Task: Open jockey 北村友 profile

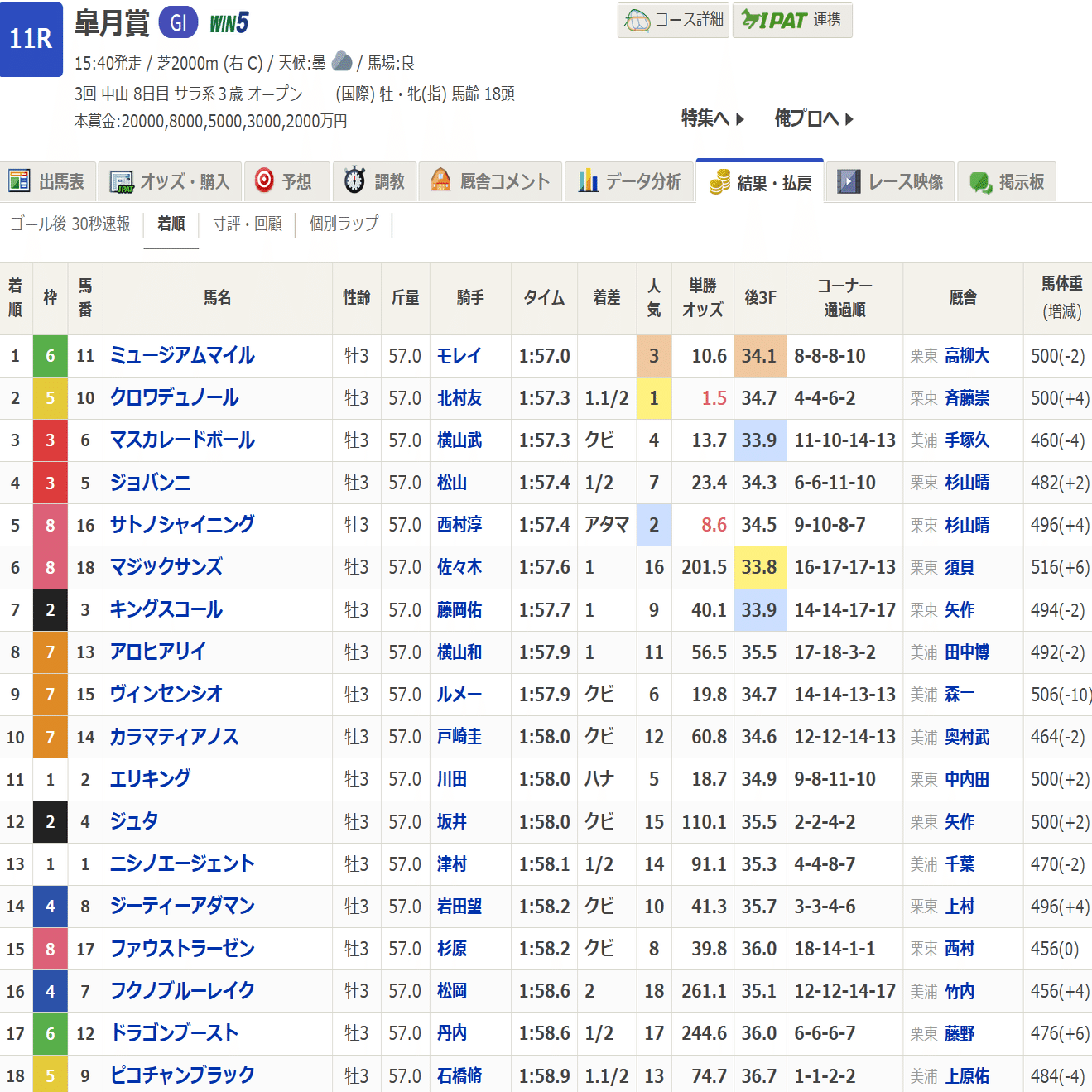Action: tap(459, 398)
